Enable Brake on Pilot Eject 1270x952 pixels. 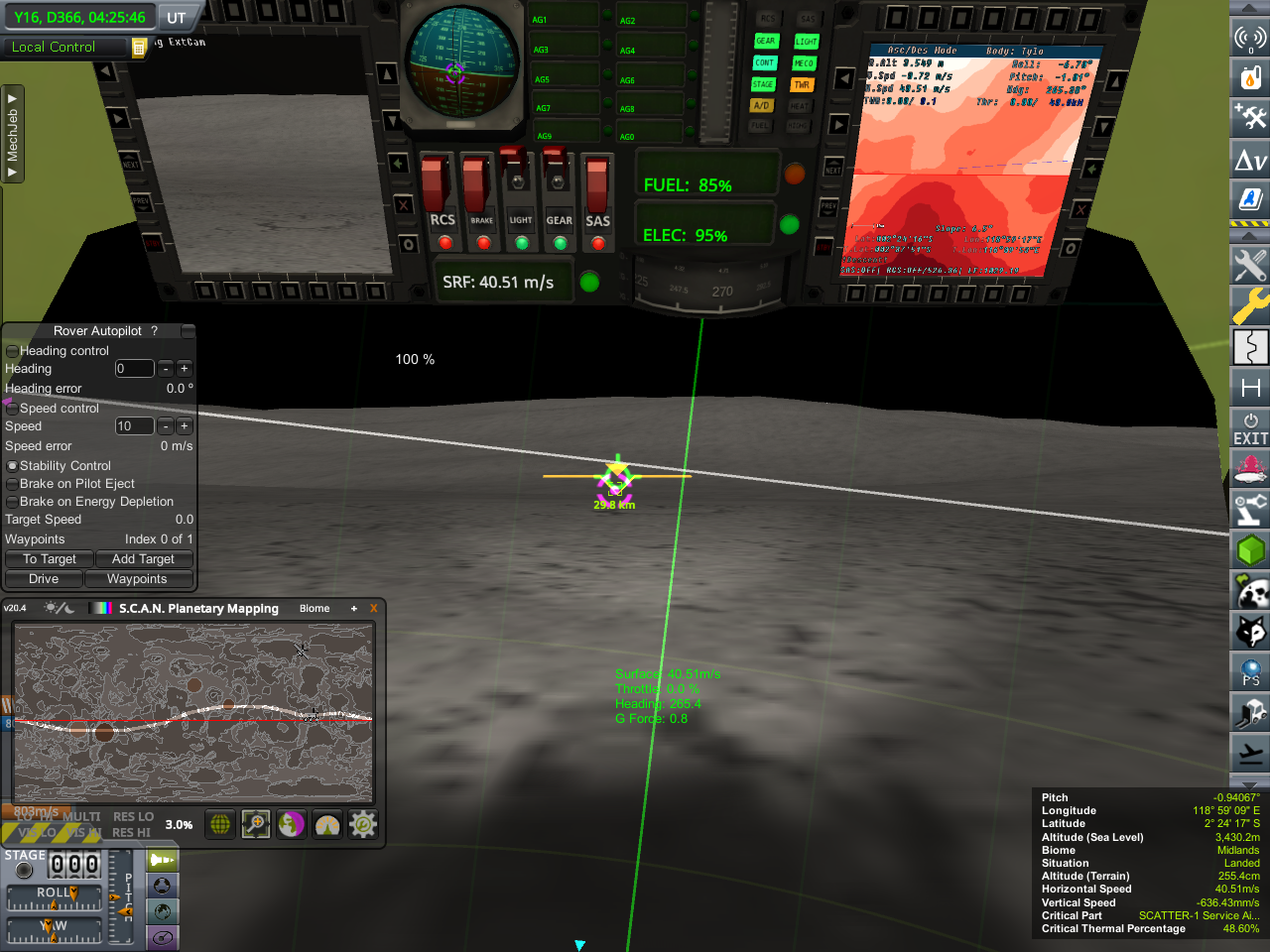tap(12, 484)
